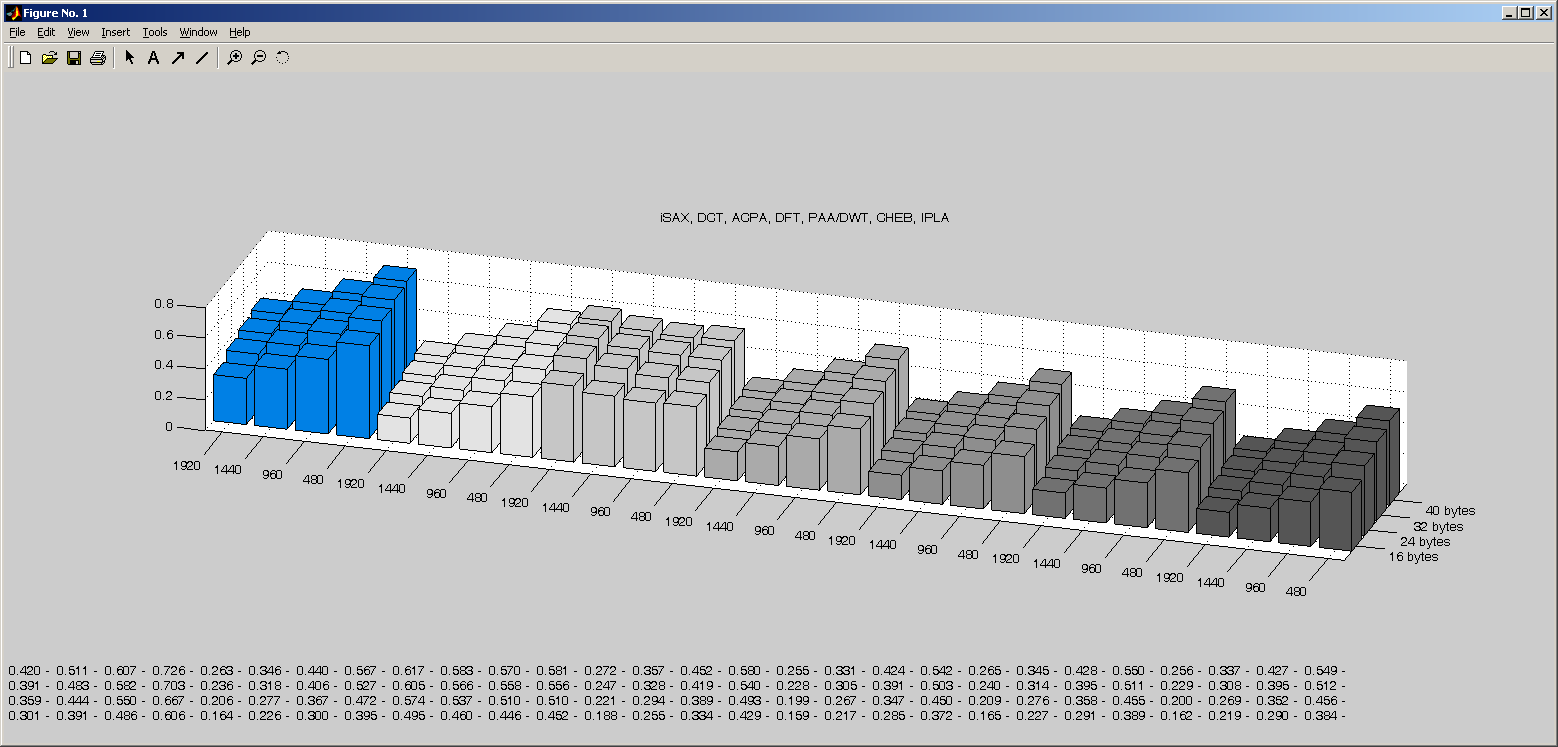Click the value '0.726' in the data text
Image resolution: width=1558 pixels, height=747 pixels.
coord(167,670)
